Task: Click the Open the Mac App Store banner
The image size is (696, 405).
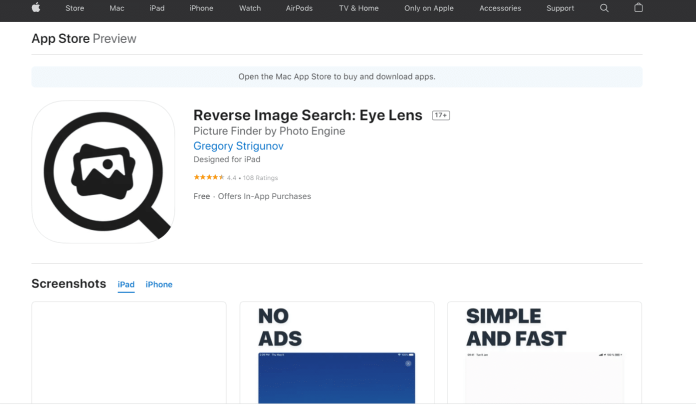Action: coord(337,77)
